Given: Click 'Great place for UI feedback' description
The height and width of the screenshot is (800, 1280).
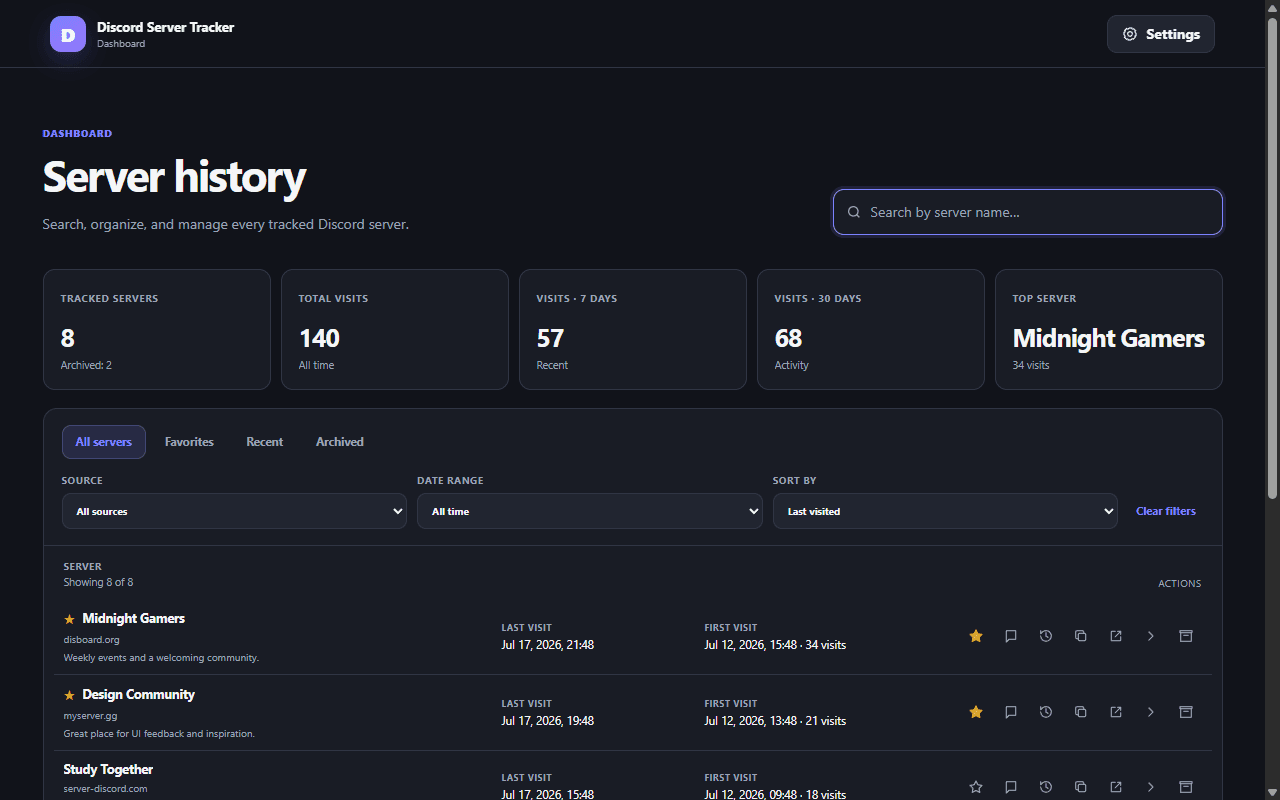Looking at the screenshot, I should pyautogui.click(x=159, y=734).
